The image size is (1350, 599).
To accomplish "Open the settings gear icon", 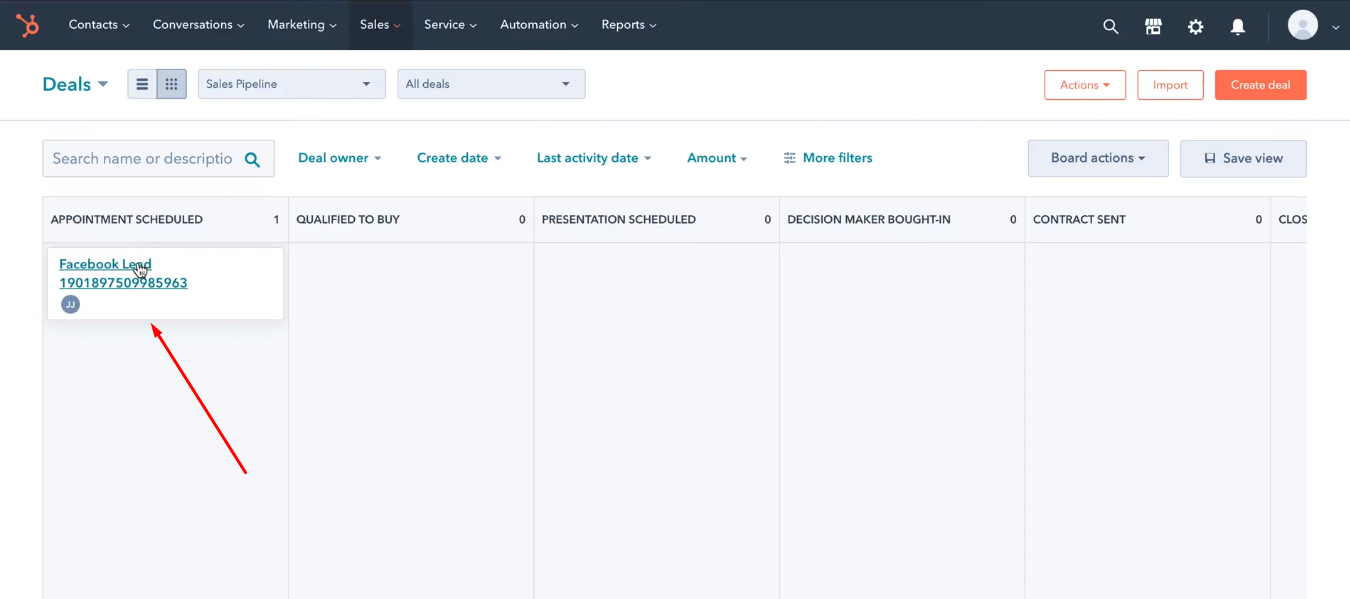I will click(1195, 27).
